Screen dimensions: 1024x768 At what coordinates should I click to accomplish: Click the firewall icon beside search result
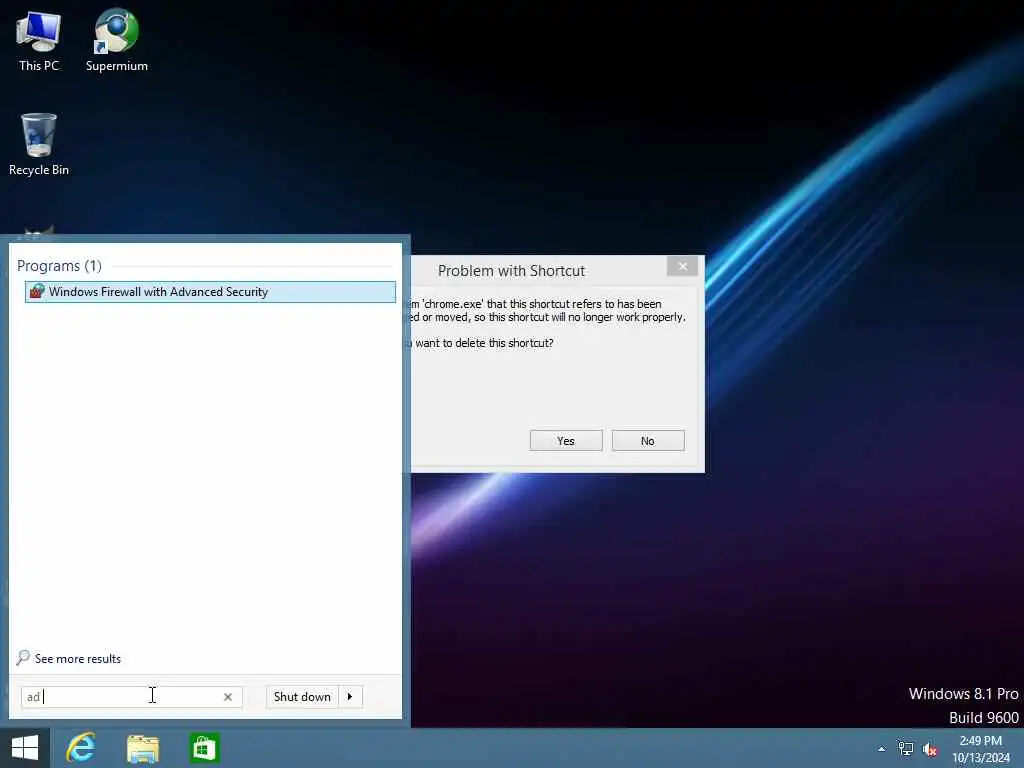click(x=37, y=291)
